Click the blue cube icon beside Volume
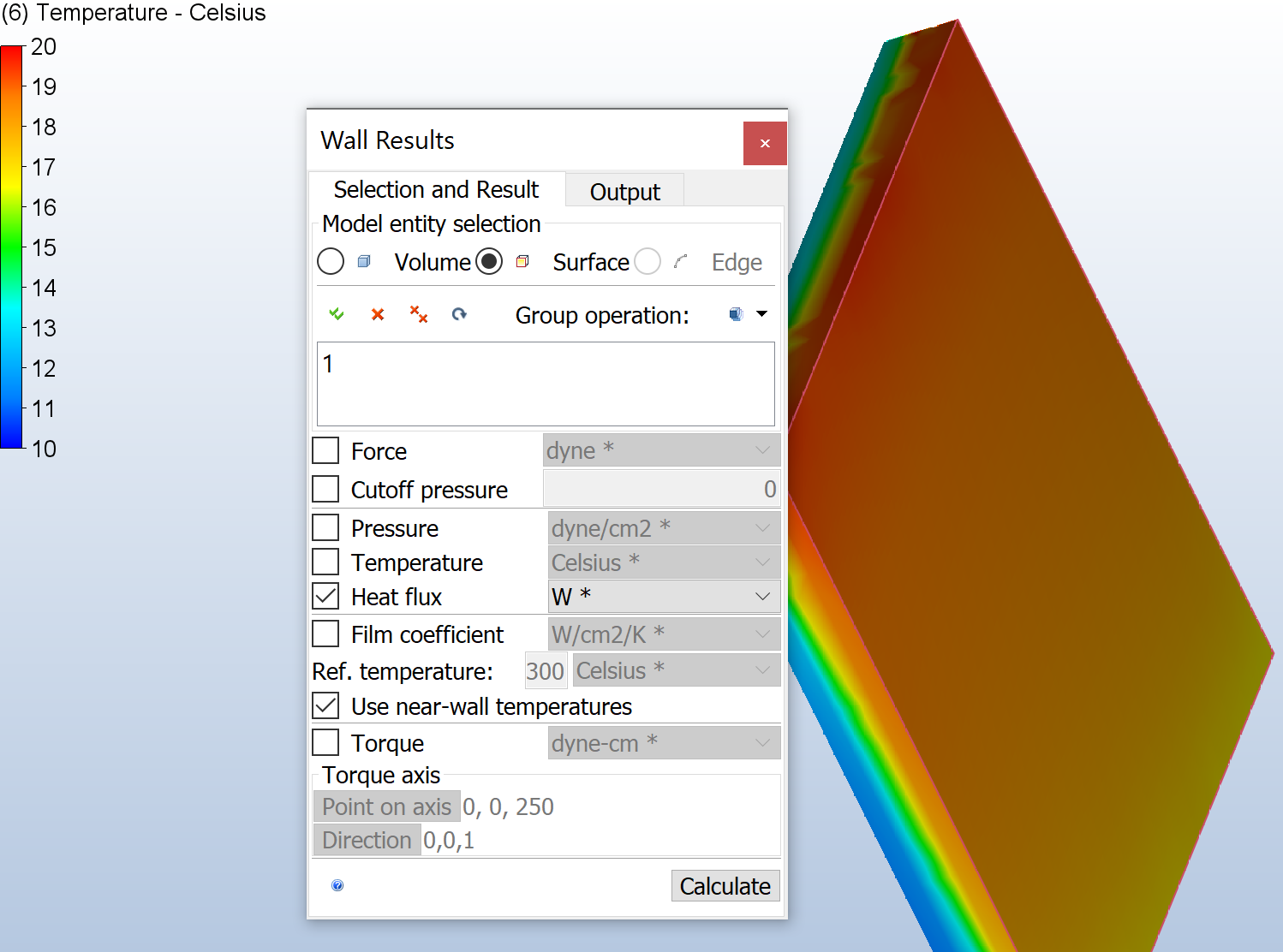 (364, 261)
